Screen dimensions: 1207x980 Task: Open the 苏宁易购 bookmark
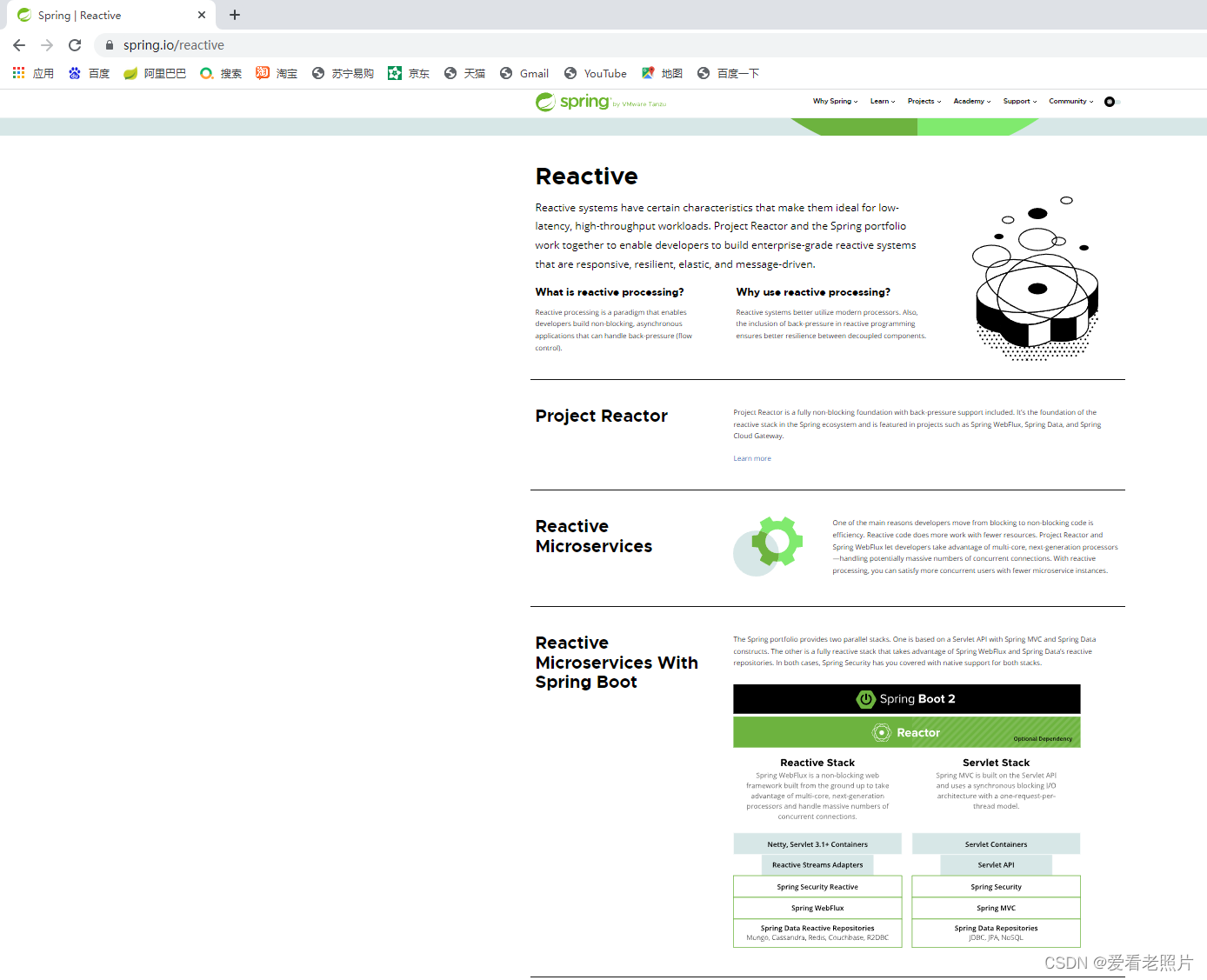(343, 74)
